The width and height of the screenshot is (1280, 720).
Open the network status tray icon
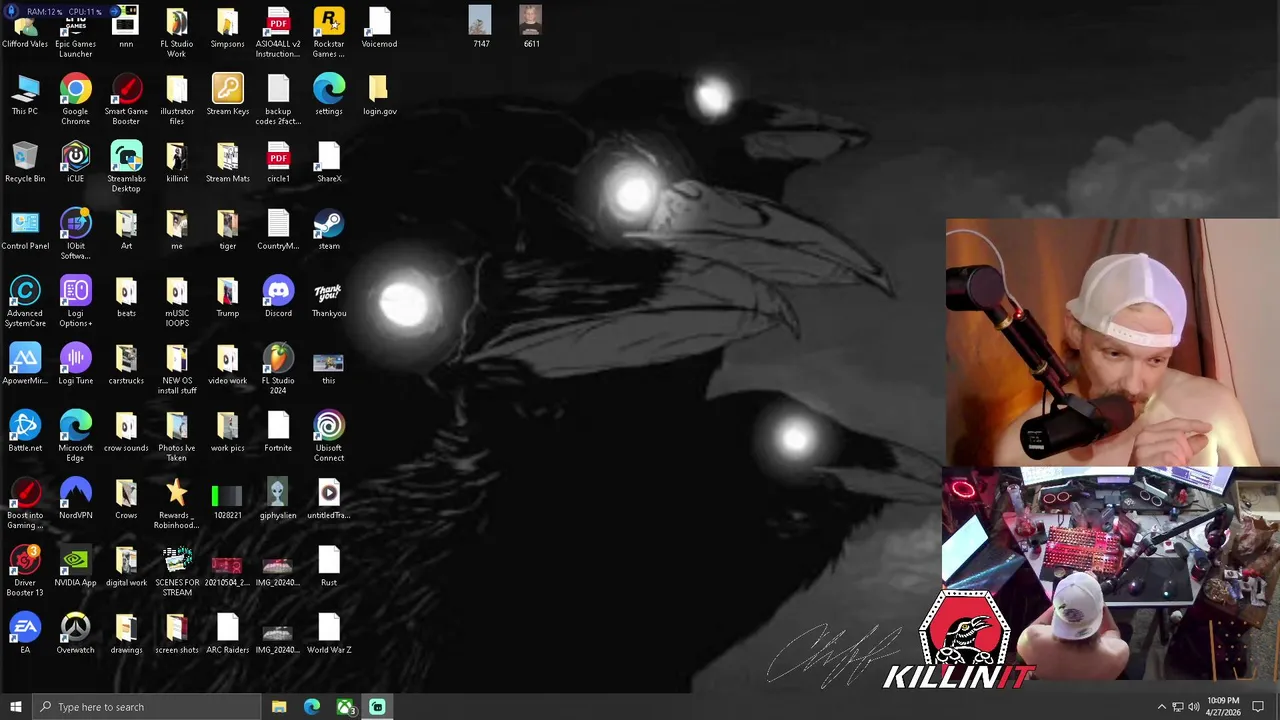click(1177, 707)
